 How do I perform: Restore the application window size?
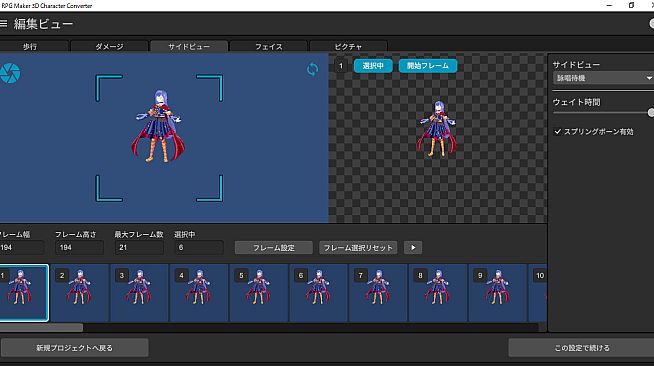(x=631, y=5)
